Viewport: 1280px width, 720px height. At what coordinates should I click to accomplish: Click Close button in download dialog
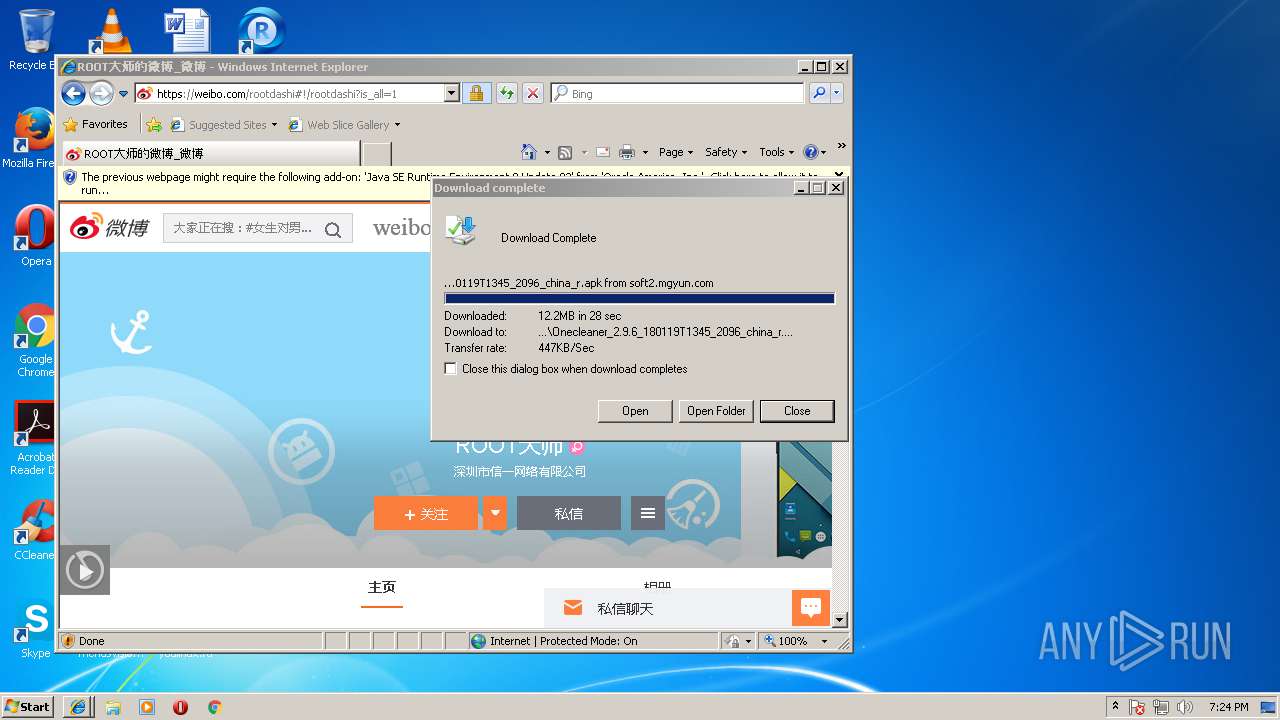point(797,411)
